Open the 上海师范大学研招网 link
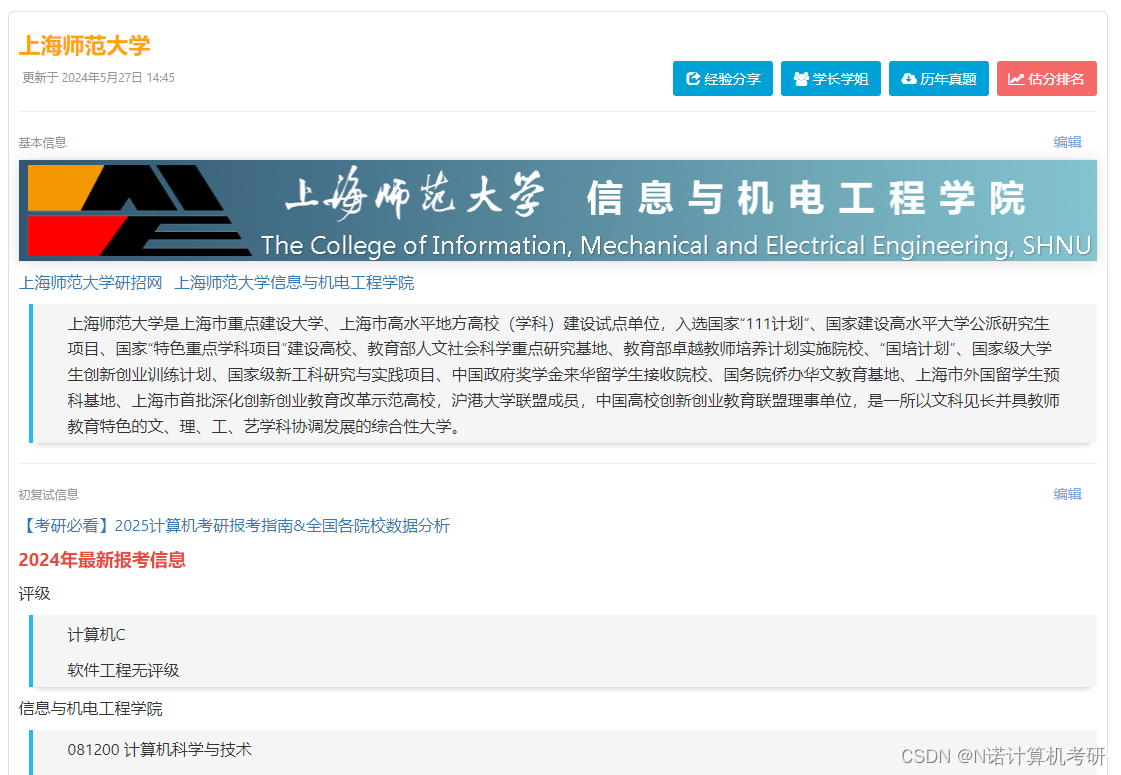The height and width of the screenshot is (775, 1121). pos(91,283)
